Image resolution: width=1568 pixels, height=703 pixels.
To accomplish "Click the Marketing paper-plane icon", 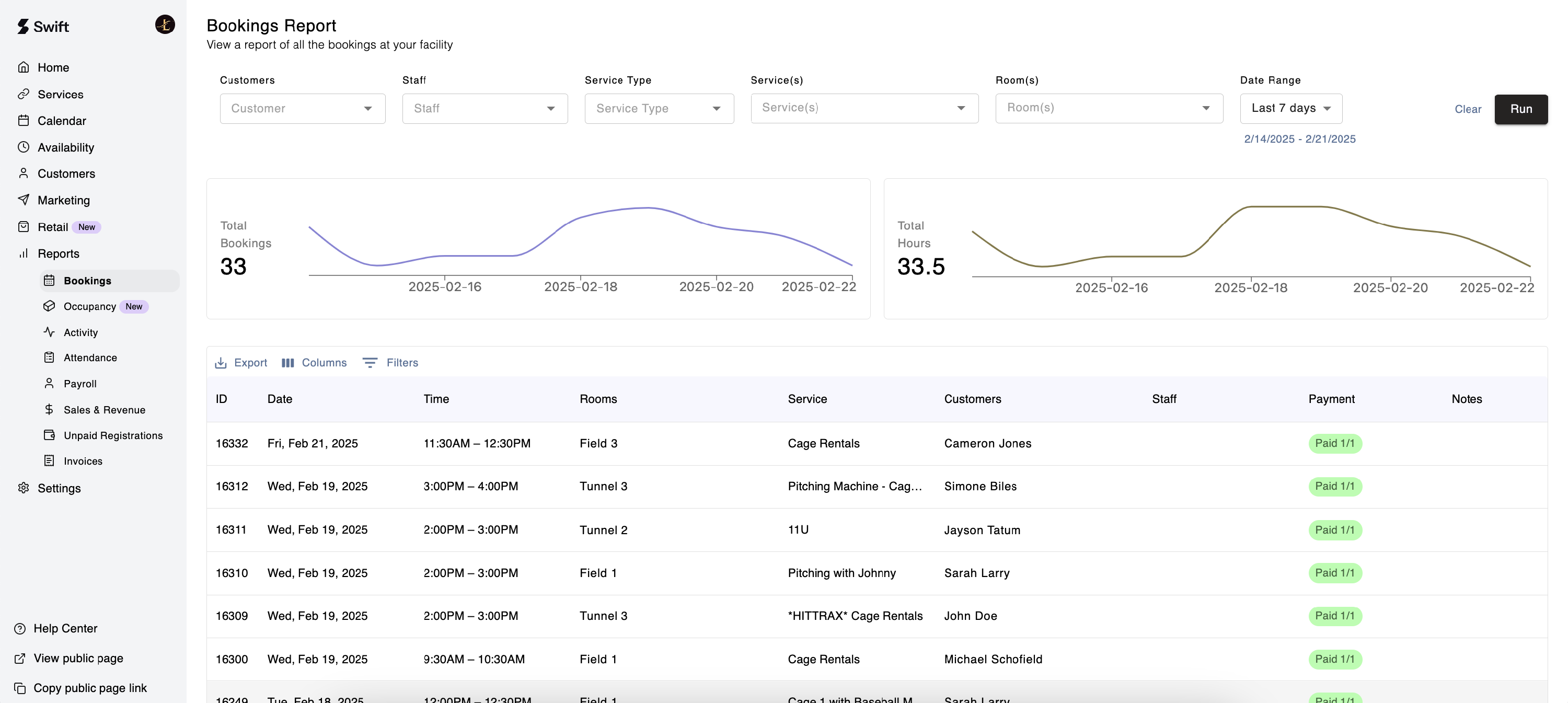I will point(23,200).
